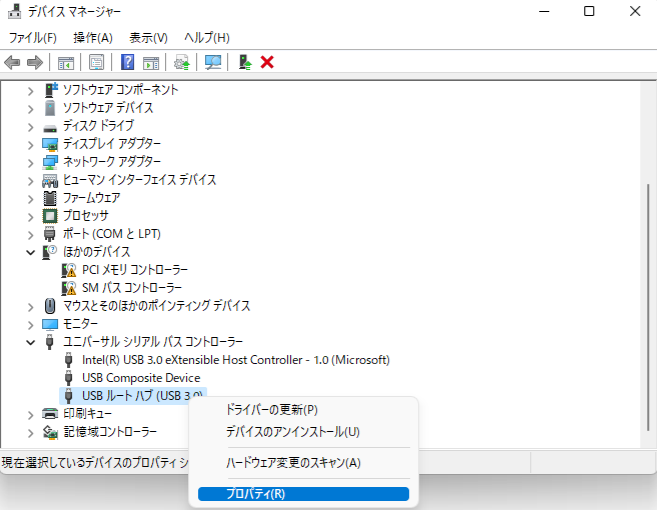Select the ディスク ドライブ category icon

pos(50,128)
